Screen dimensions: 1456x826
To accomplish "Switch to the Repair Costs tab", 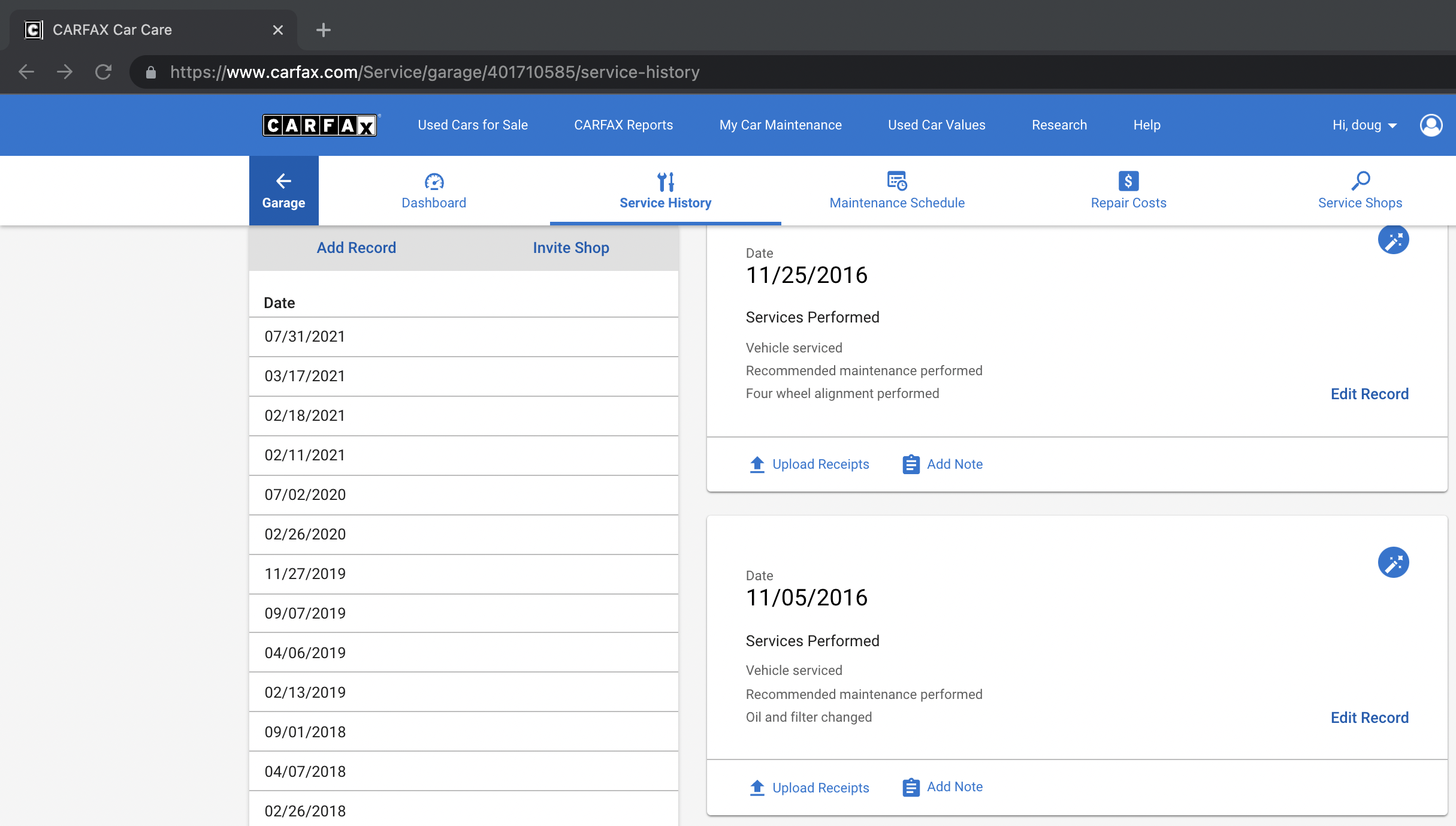I will tap(1128, 191).
